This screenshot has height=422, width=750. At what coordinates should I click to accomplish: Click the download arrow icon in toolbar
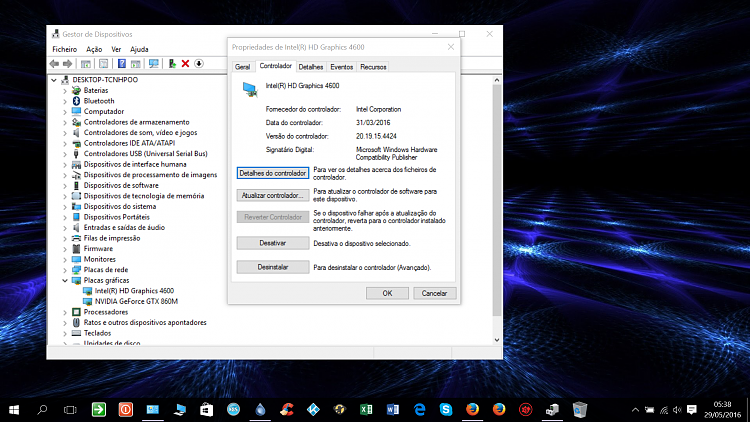(x=199, y=63)
